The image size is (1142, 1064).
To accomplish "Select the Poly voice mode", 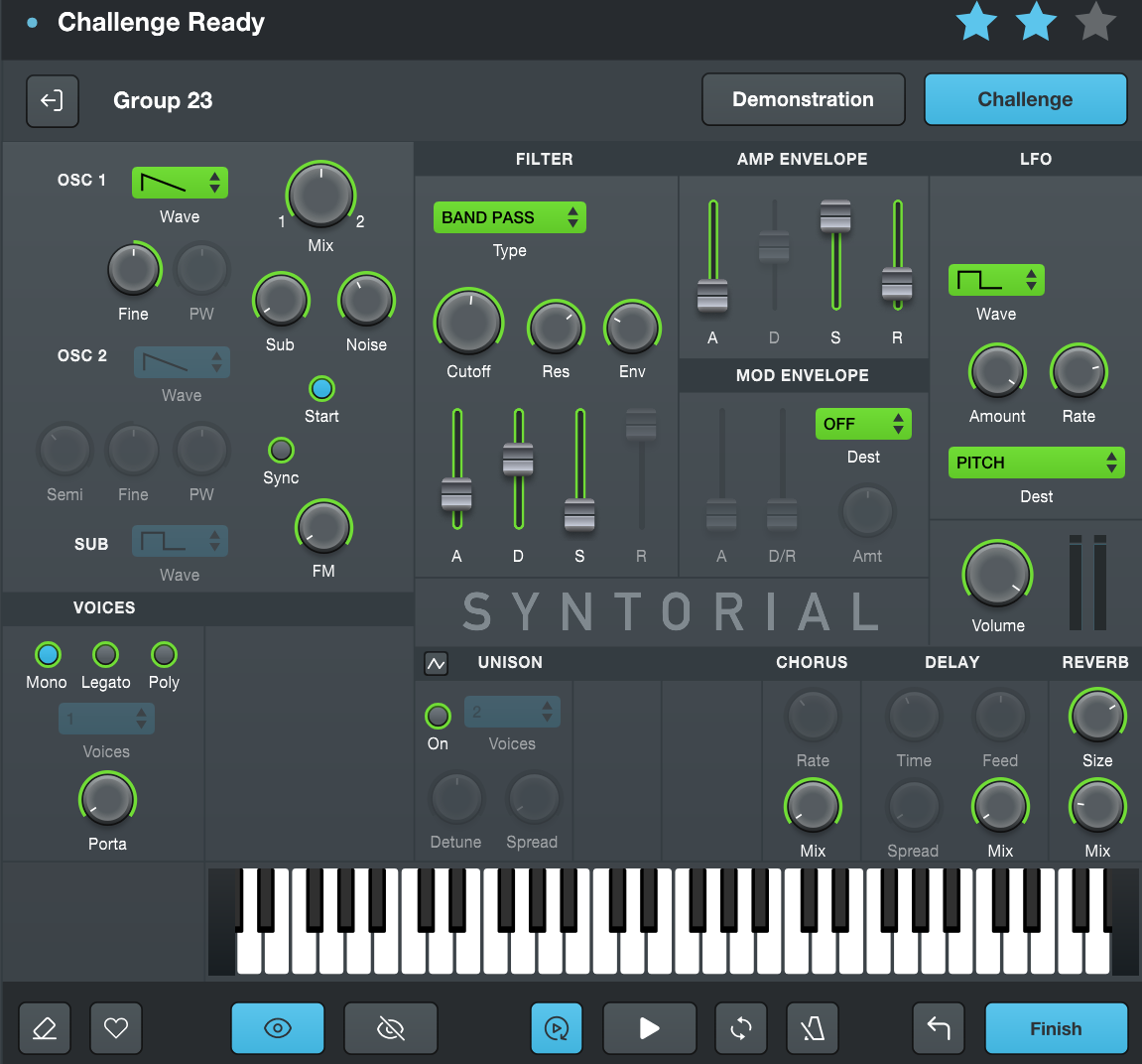I will (164, 655).
